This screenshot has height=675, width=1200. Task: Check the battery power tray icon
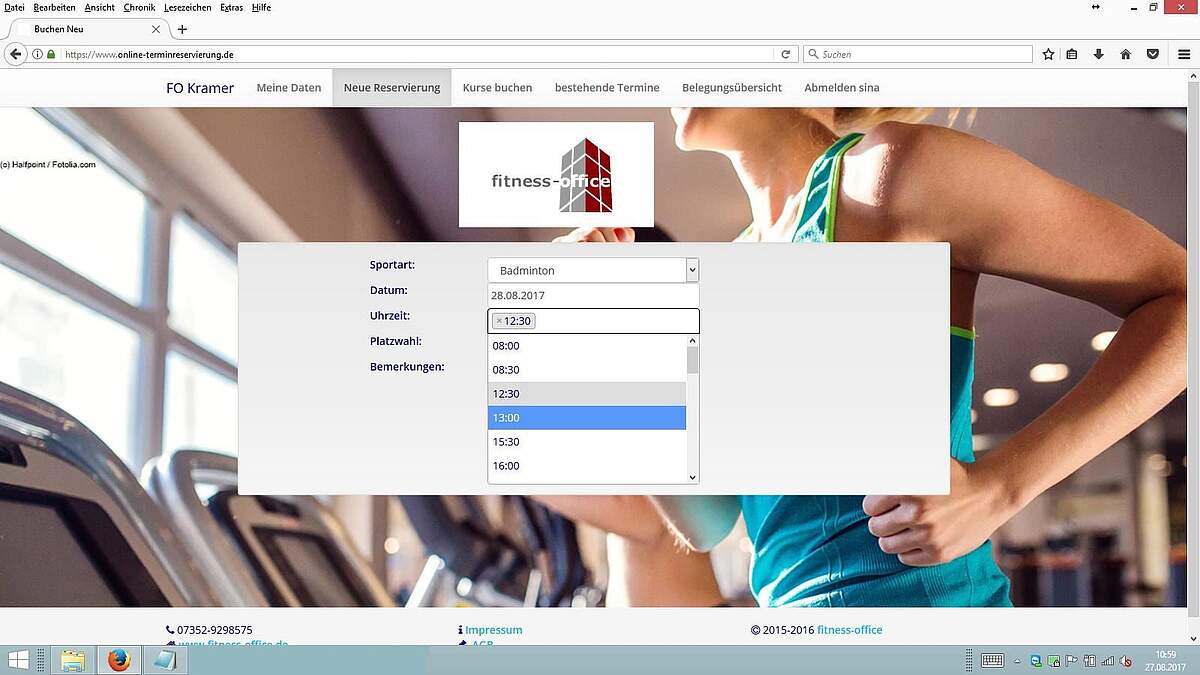point(1089,660)
